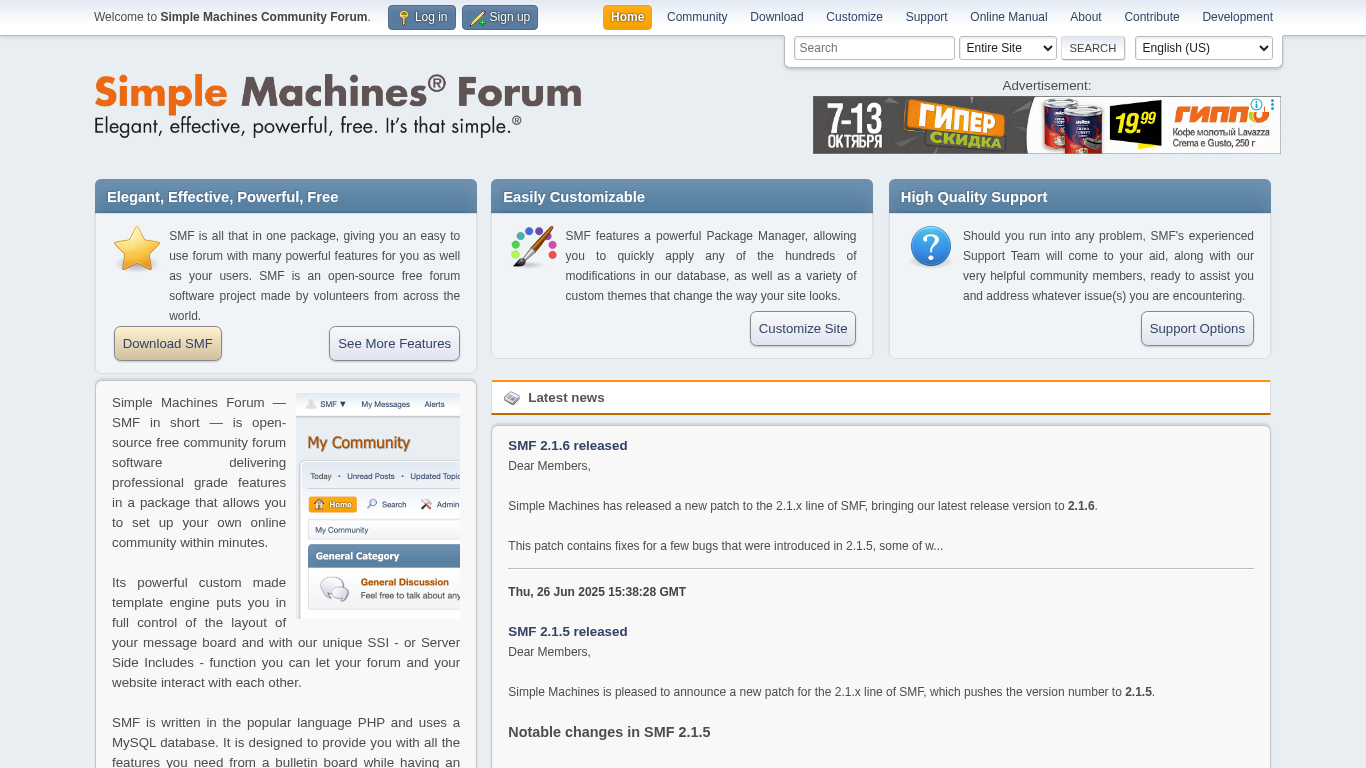Open the Contribute menu
This screenshot has width=1366, height=768.
pyautogui.click(x=1152, y=17)
